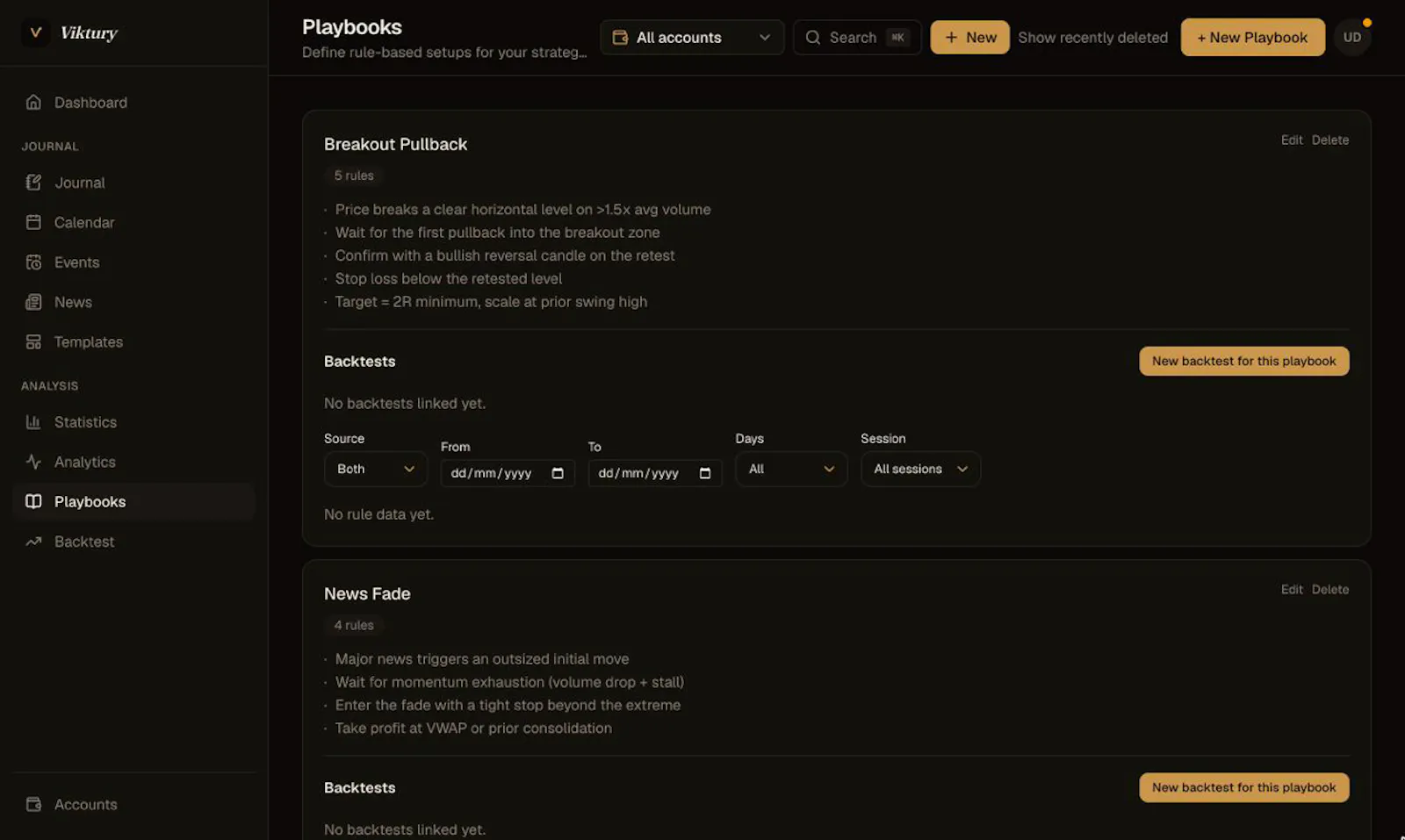Delete the Breakout Pullback playbook

[x=1329, y=140]
